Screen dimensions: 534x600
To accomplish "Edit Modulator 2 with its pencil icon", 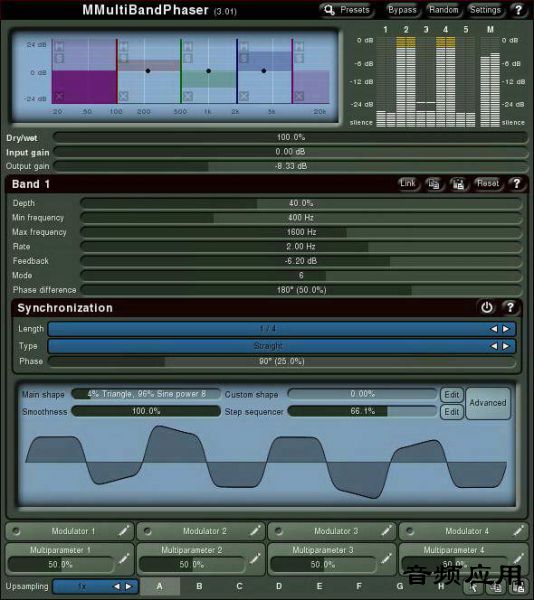I will [x=255, y=531].
